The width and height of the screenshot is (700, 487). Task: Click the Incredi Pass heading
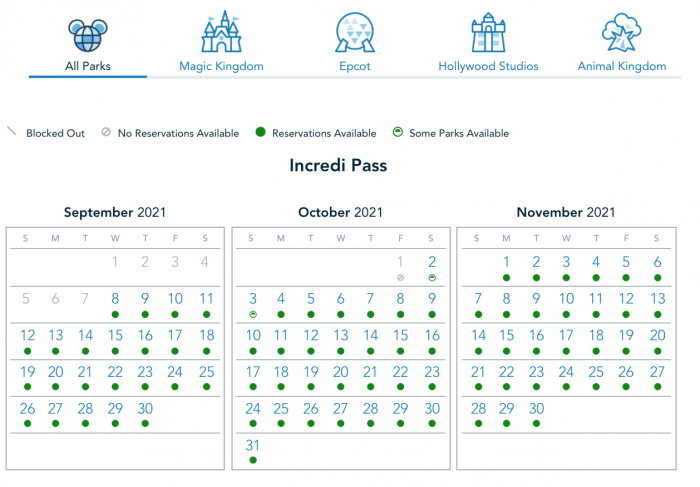[x=337, y=166]
